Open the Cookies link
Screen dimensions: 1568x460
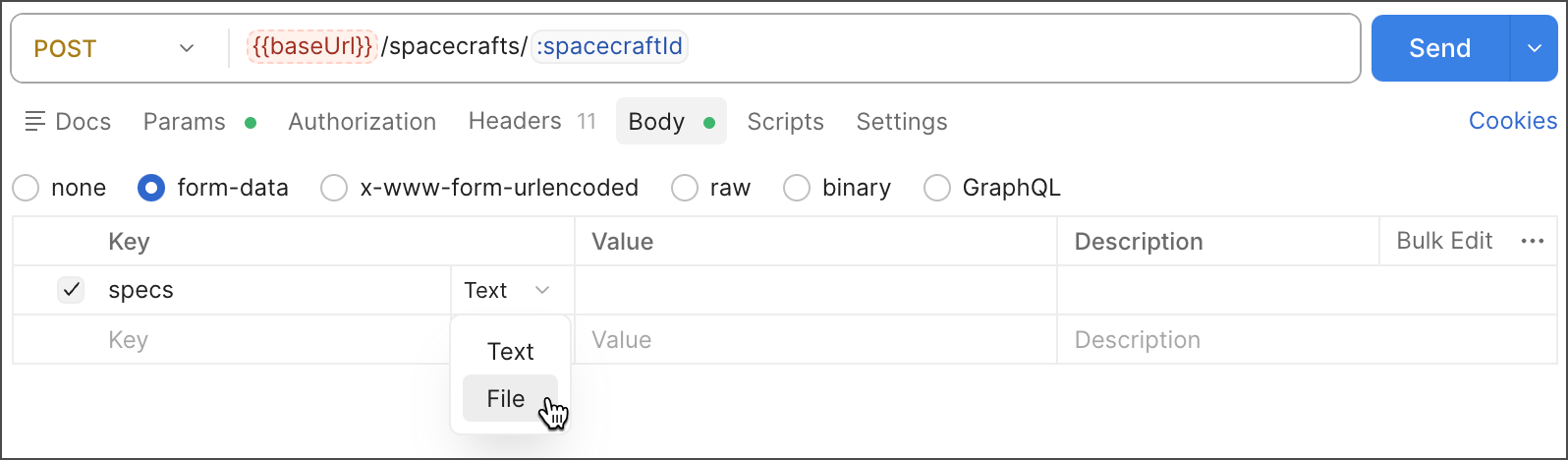click(x=1512, y=121)
